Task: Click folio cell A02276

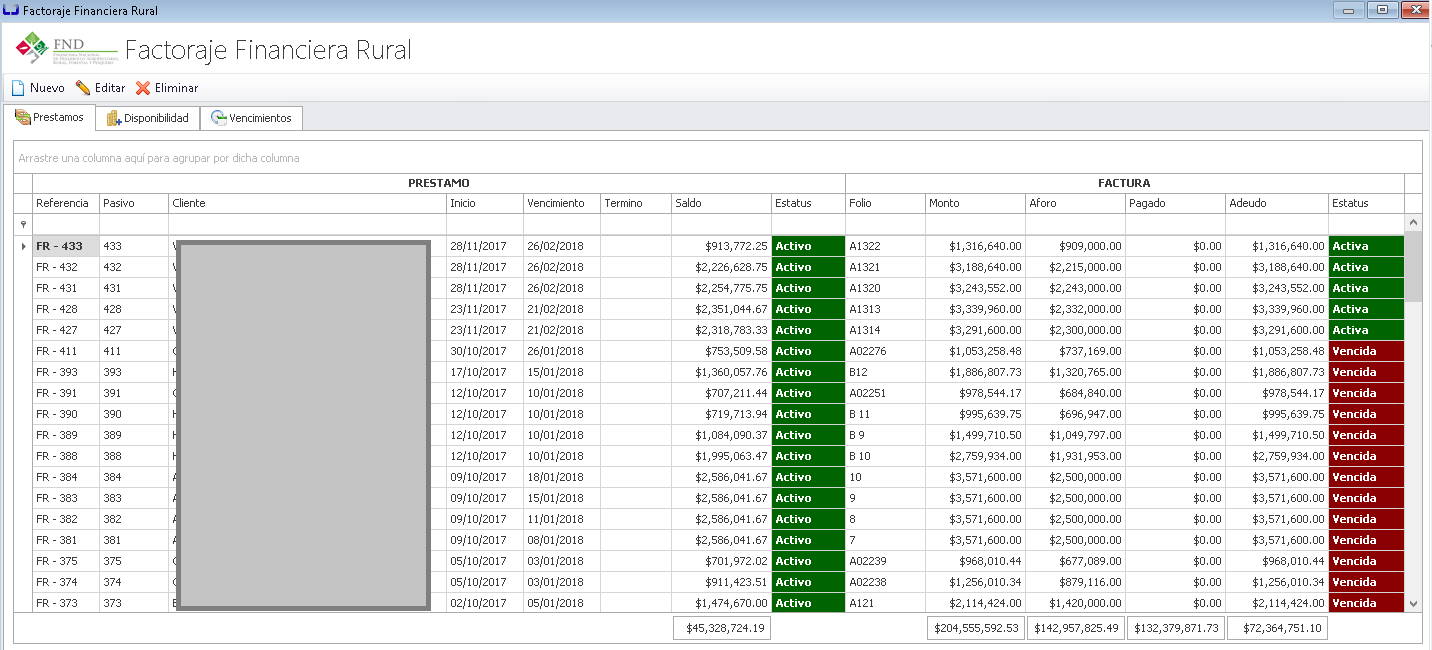Action: point(886,351)
